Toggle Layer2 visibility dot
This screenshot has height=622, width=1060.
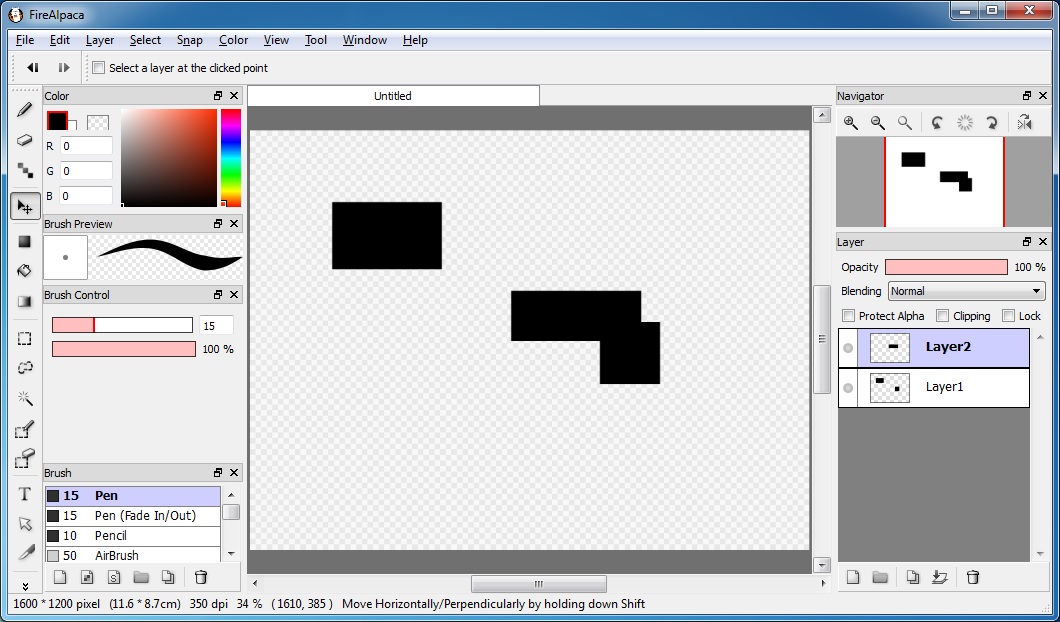[848, 348]
